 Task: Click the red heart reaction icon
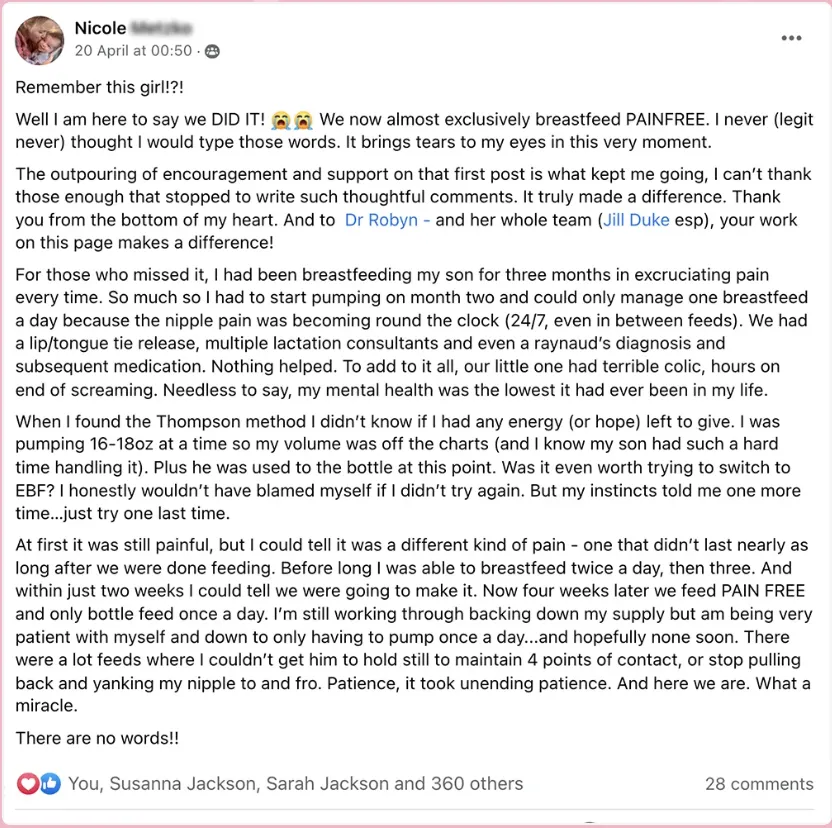tap(28, 783)
